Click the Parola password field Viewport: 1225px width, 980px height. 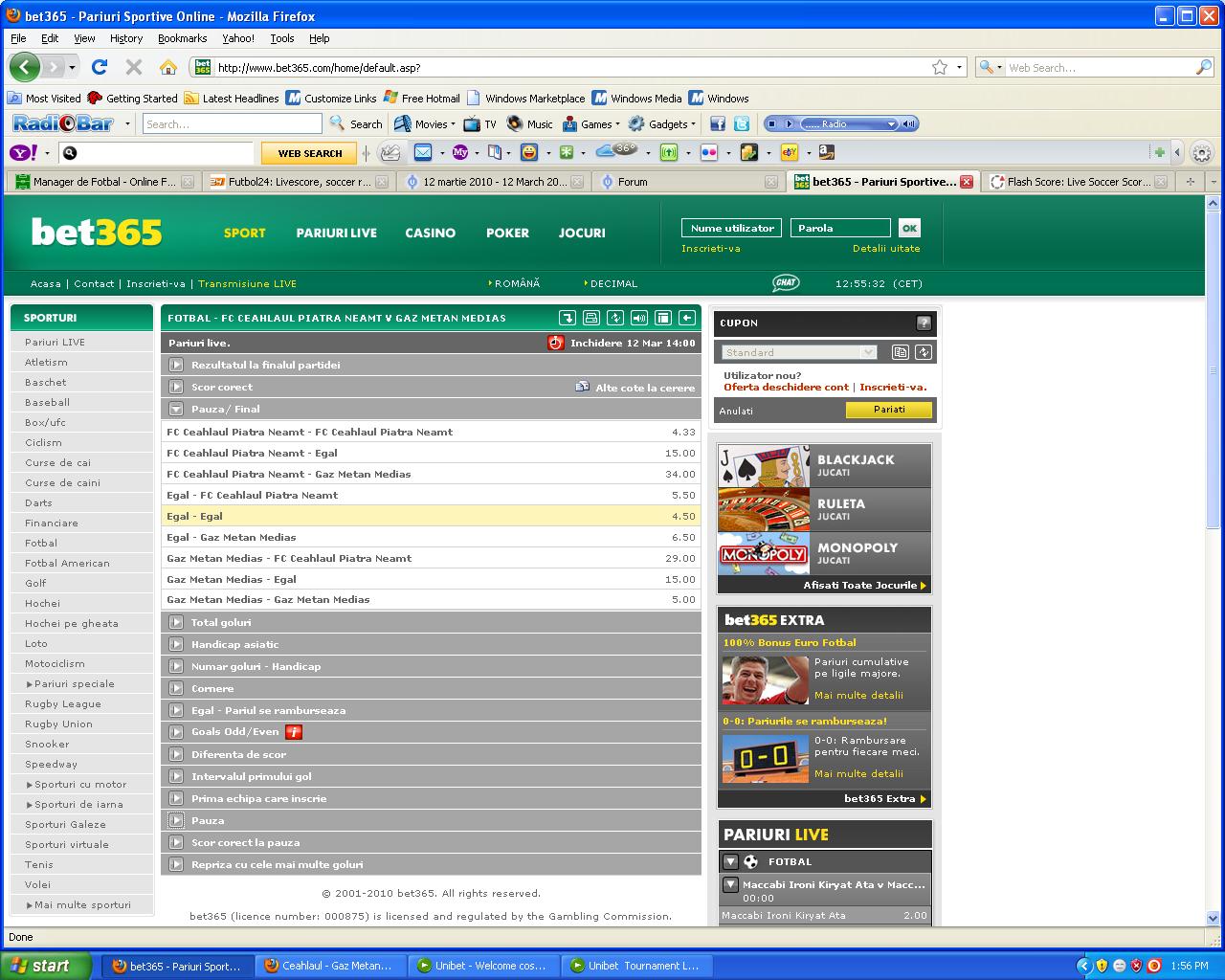(840, 228)
